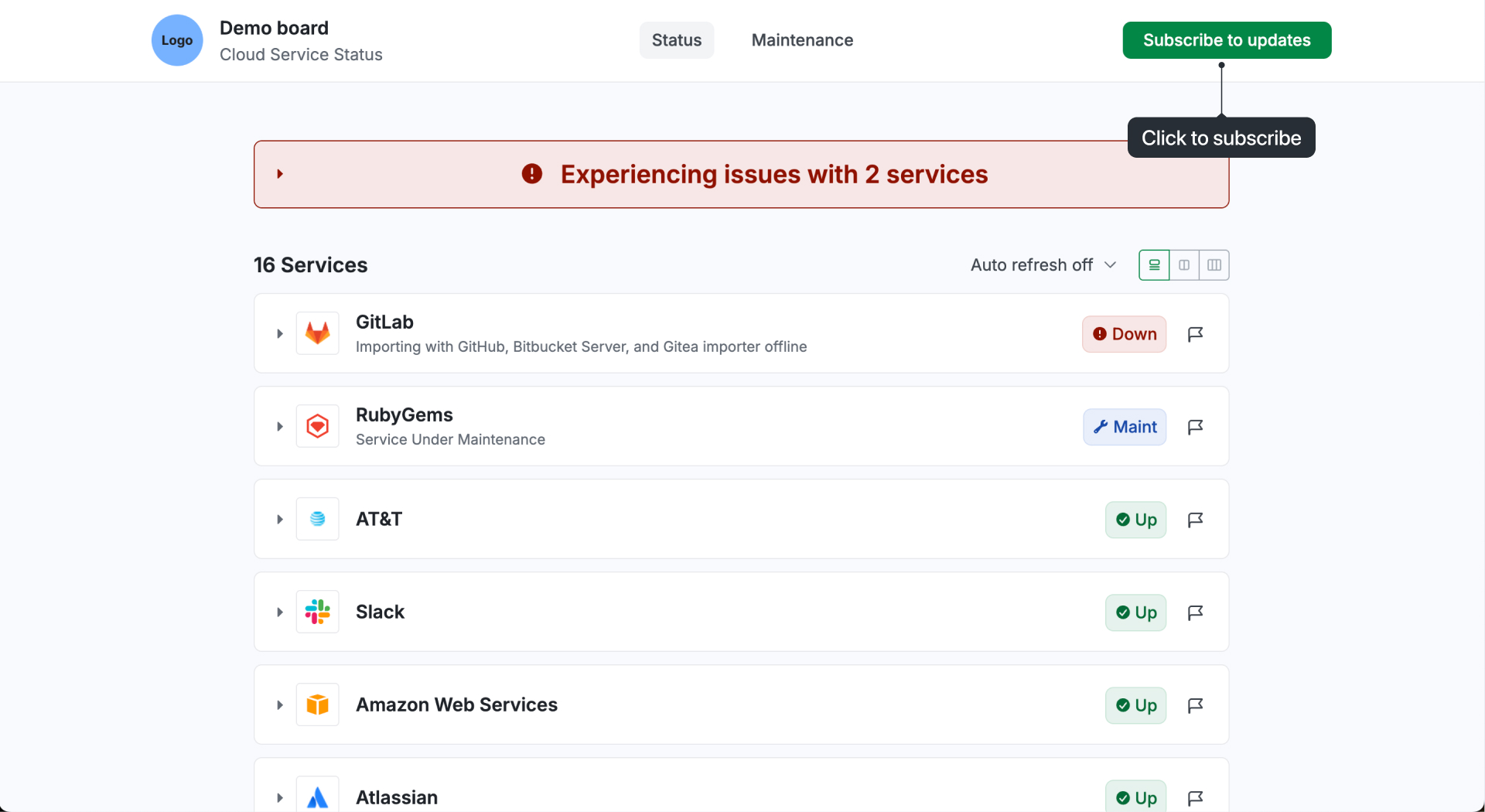Click the flag icon for Slack
This screenshot has height=812, width=1485.
tap(1195, 612)
